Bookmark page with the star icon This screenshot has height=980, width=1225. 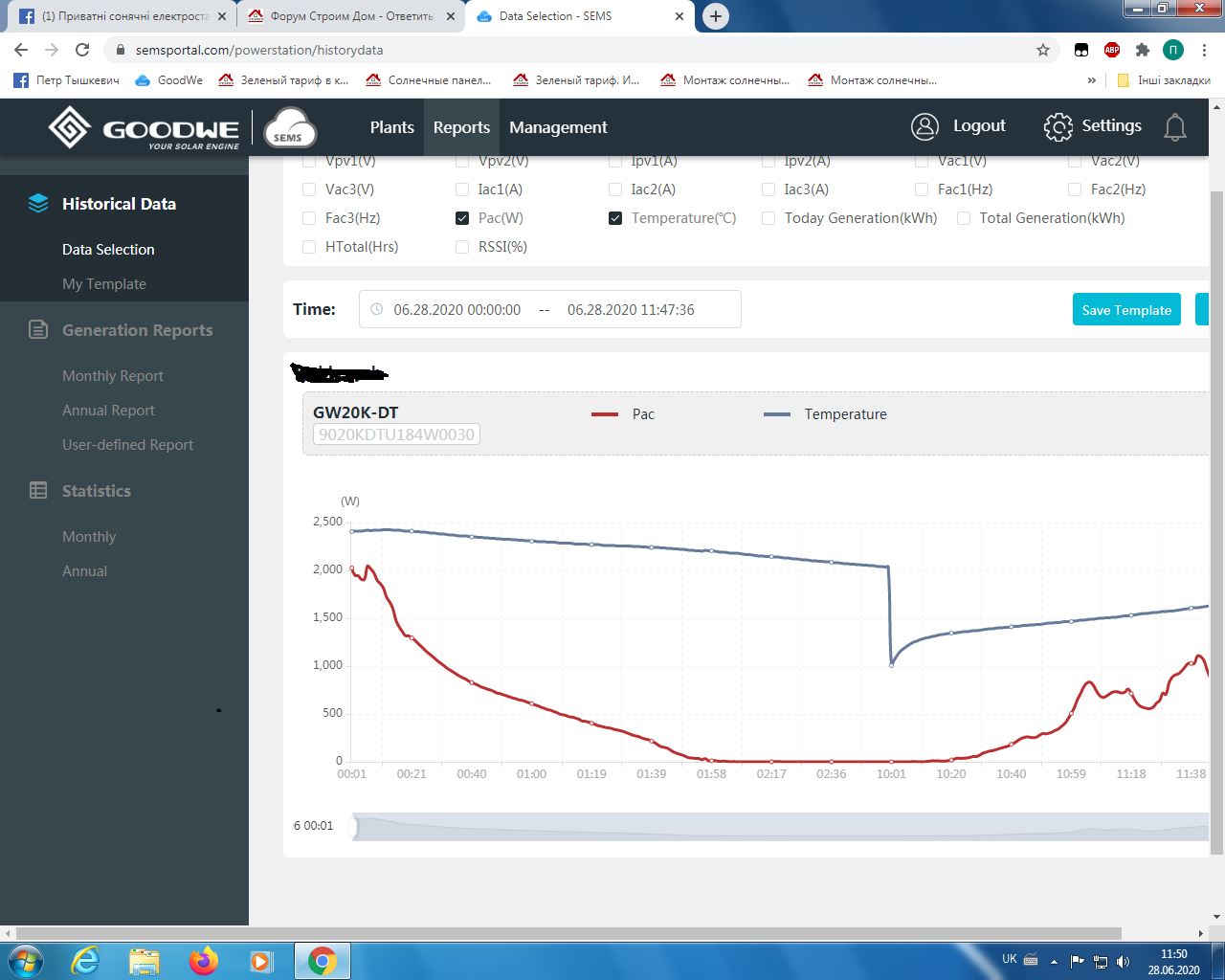point(1043,50)
